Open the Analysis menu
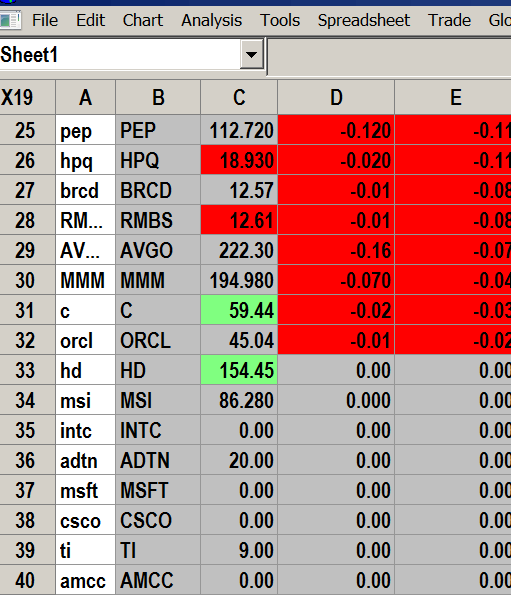This screenshot has height=595, width=511. pyautogui.click(x=211, y=20)
